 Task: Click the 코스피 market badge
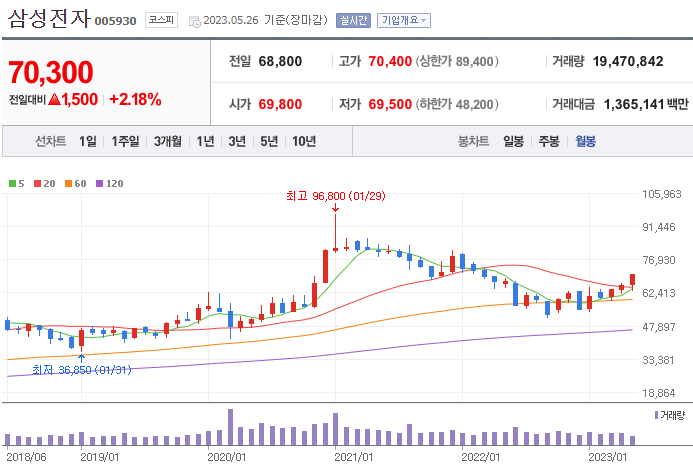pos(161,20)
